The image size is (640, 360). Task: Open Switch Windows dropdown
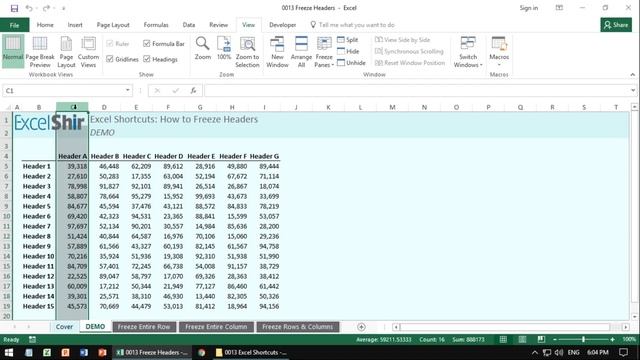click(468, 51)
